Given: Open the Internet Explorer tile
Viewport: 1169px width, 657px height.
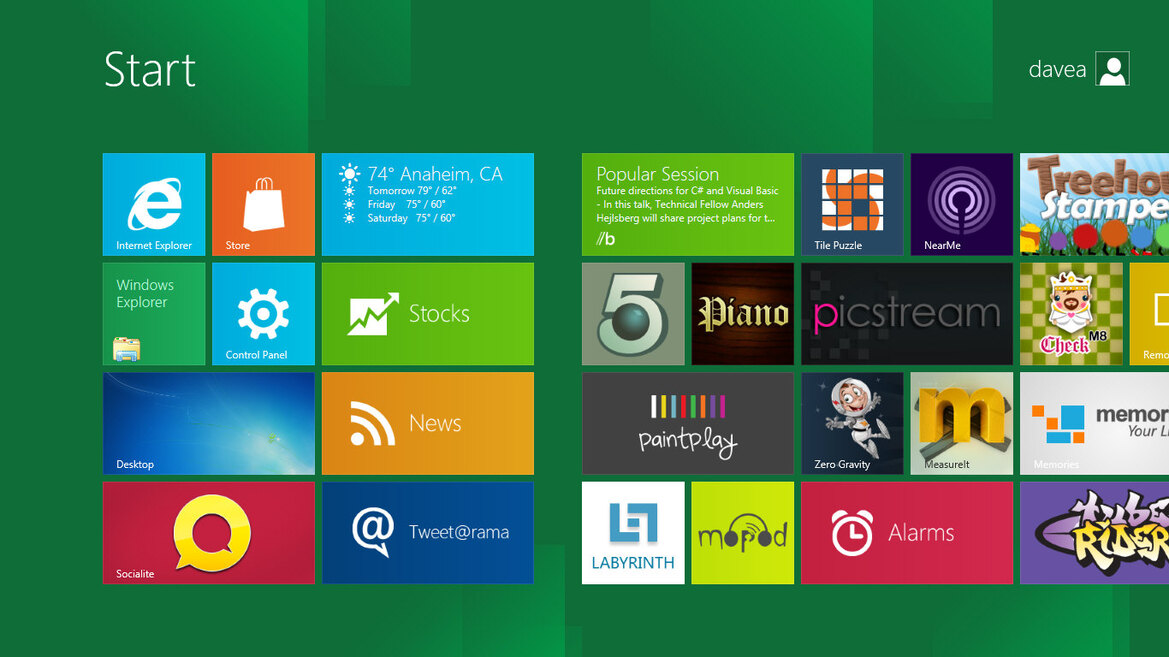Looking at the screenshot, I should 154,204.
